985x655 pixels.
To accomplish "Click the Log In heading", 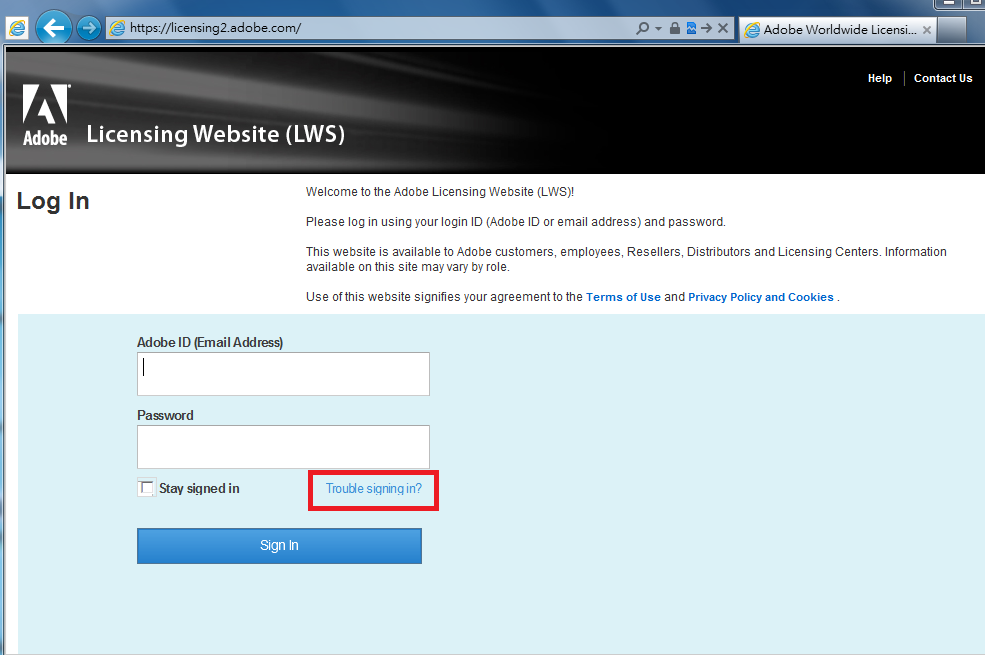I will [x=53, y=202].
